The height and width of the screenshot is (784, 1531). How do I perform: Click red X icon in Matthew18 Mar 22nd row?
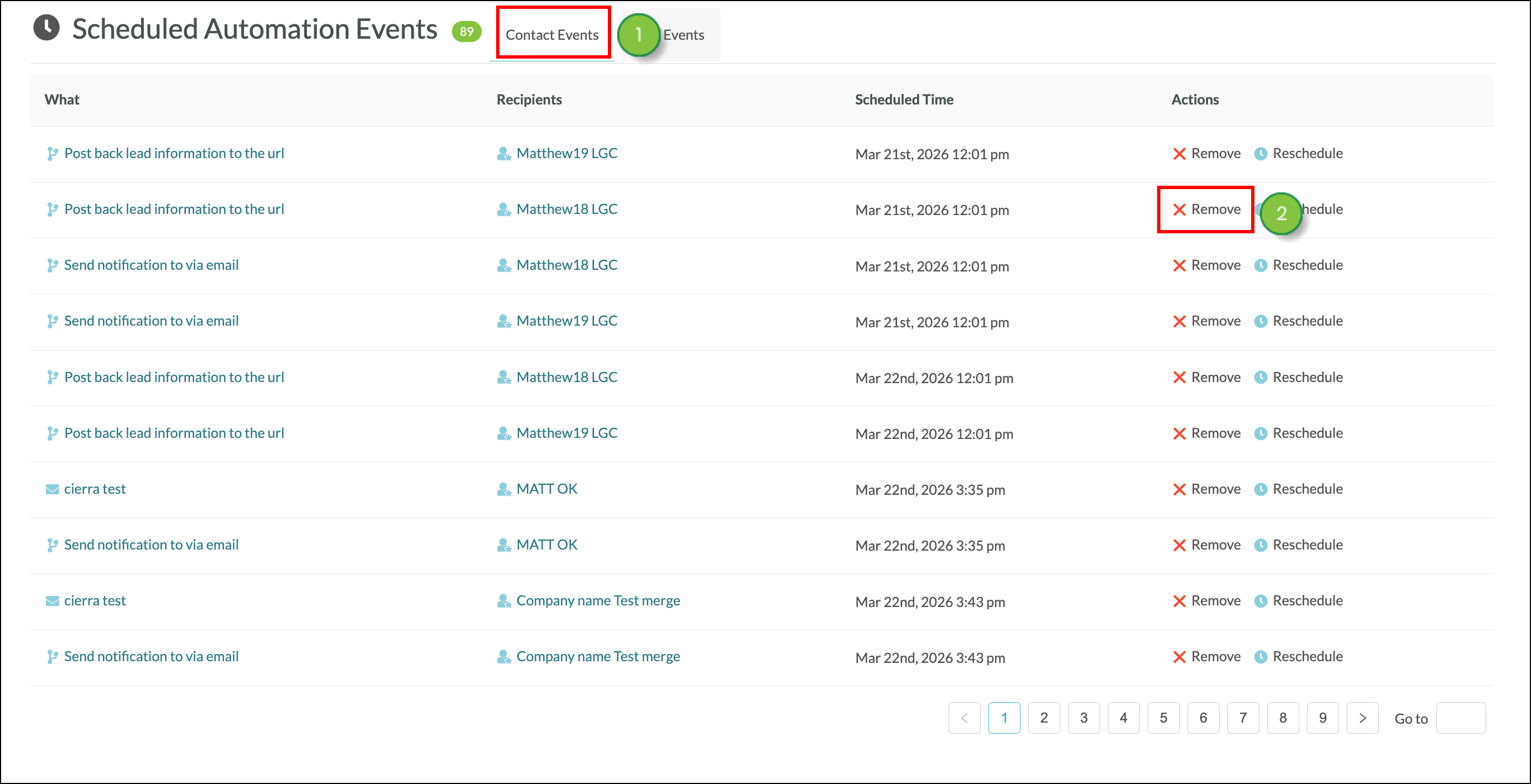1179,377
